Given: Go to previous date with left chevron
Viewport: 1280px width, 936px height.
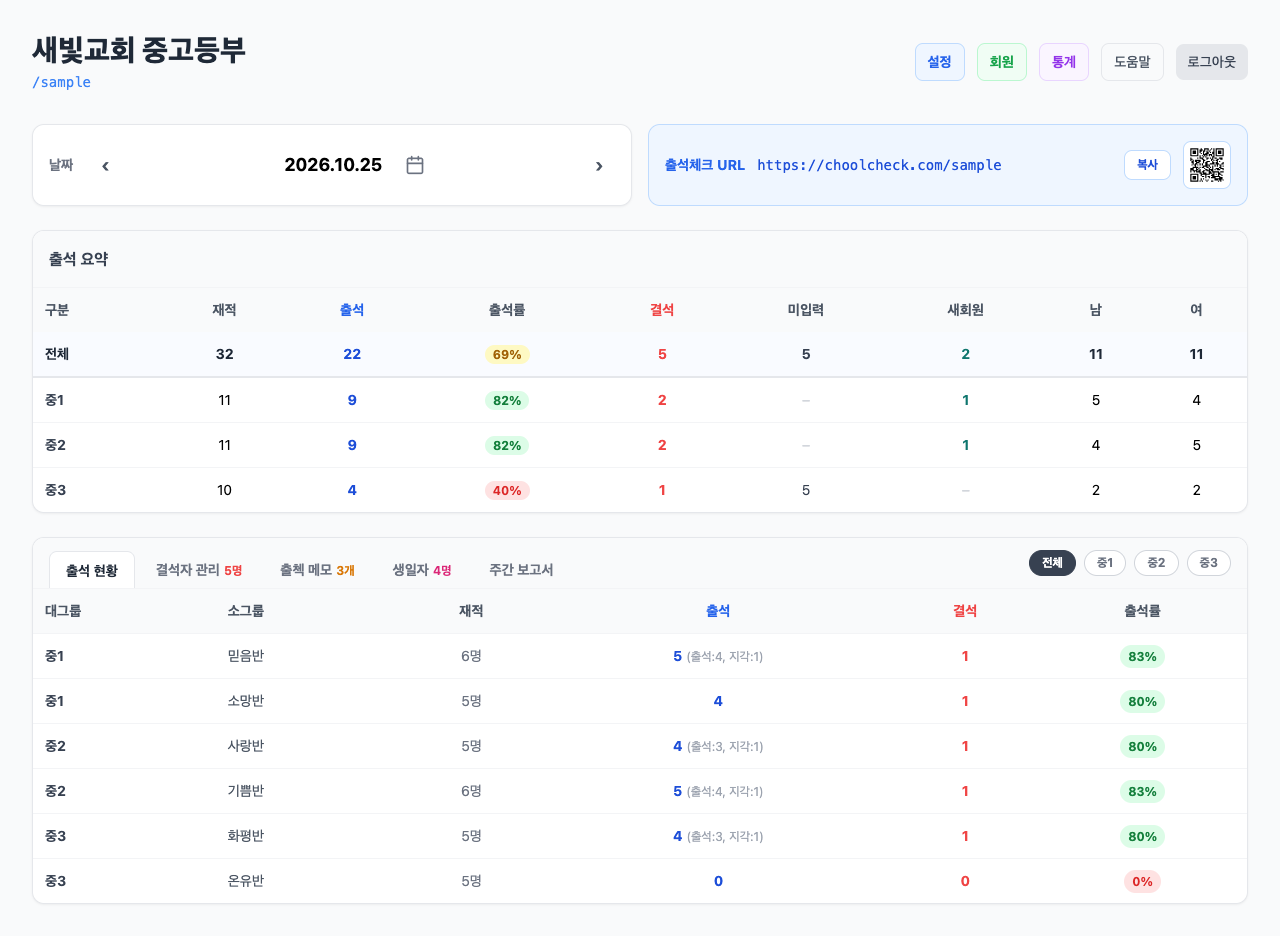Looking at the screenshot, I should click(x=105, y=165).
